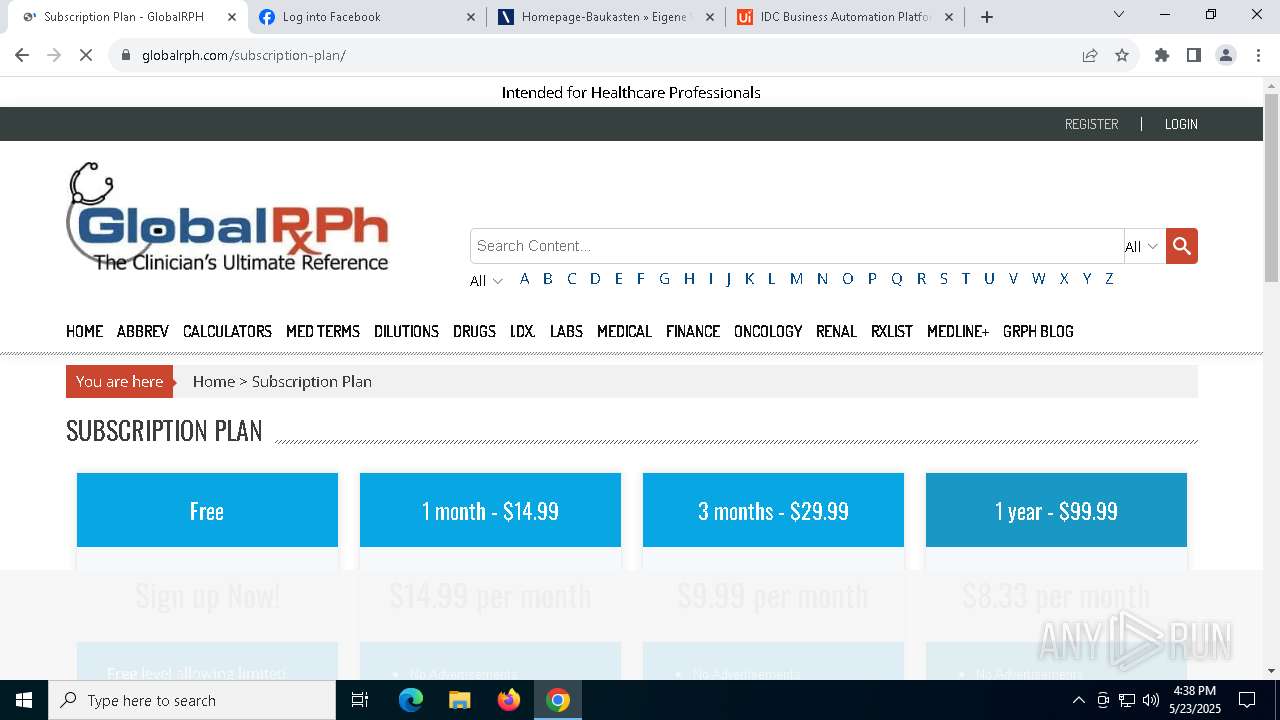Close the Log into Facebook tab
This screenshot has width=1280, height=720.
pyautogui.click(x=471, y=16)
